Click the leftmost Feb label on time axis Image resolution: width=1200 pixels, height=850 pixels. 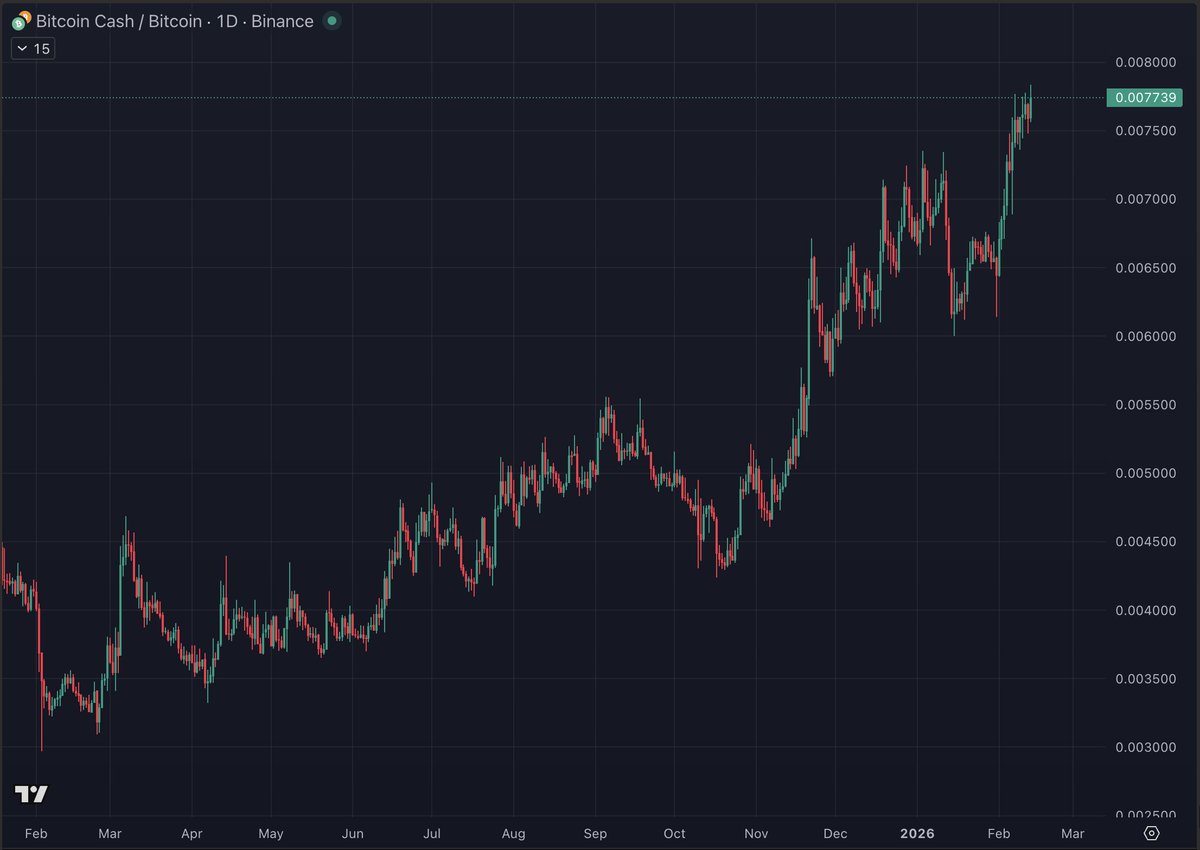(x=36, y=833)
